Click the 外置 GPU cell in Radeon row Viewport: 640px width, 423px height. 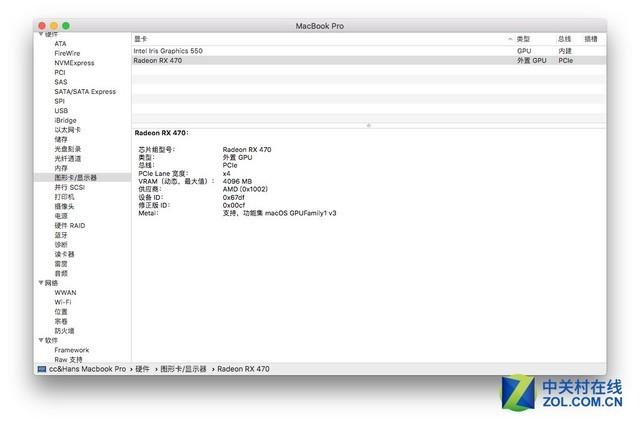tap(531, 60)
